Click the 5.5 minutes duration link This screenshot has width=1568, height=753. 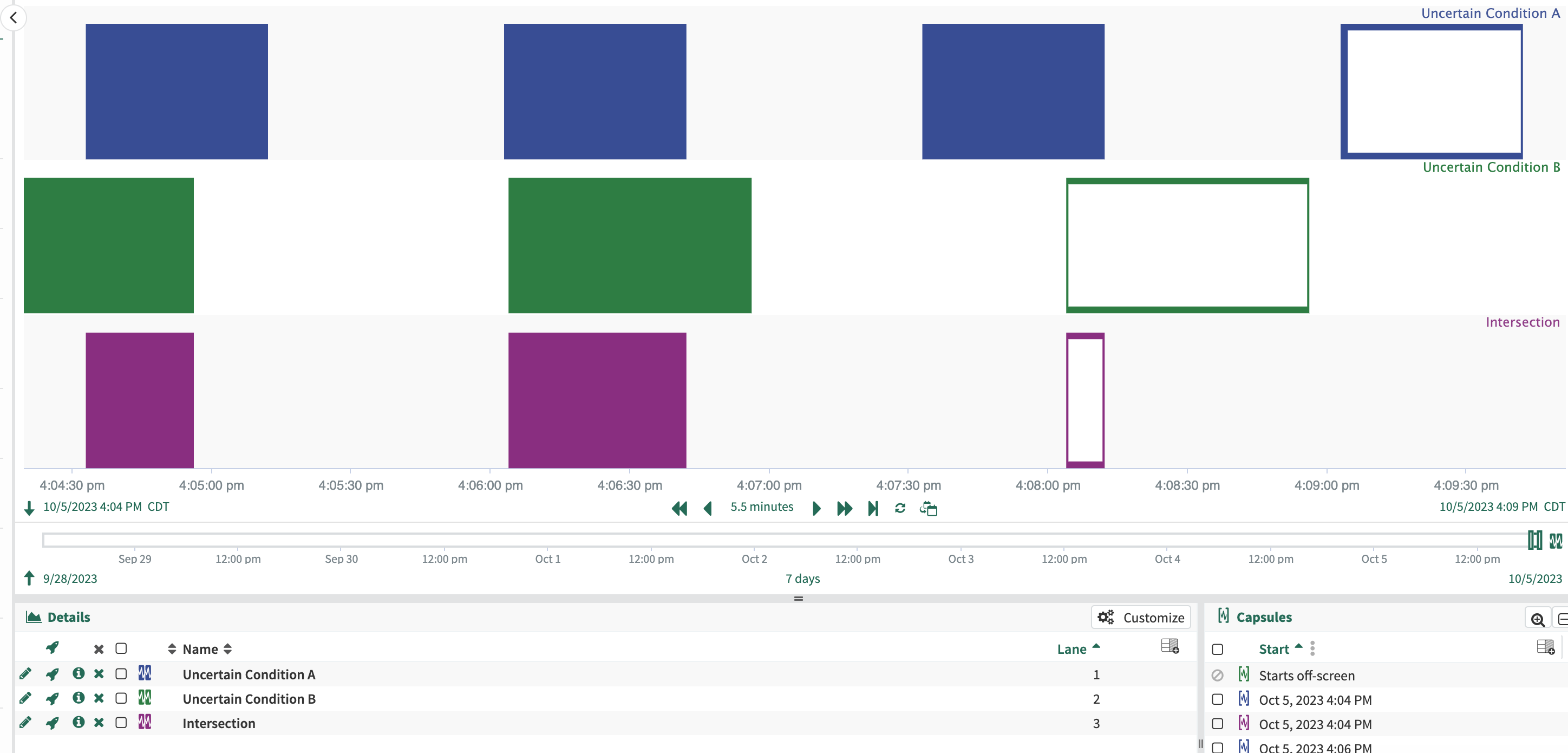coord(761,507)
